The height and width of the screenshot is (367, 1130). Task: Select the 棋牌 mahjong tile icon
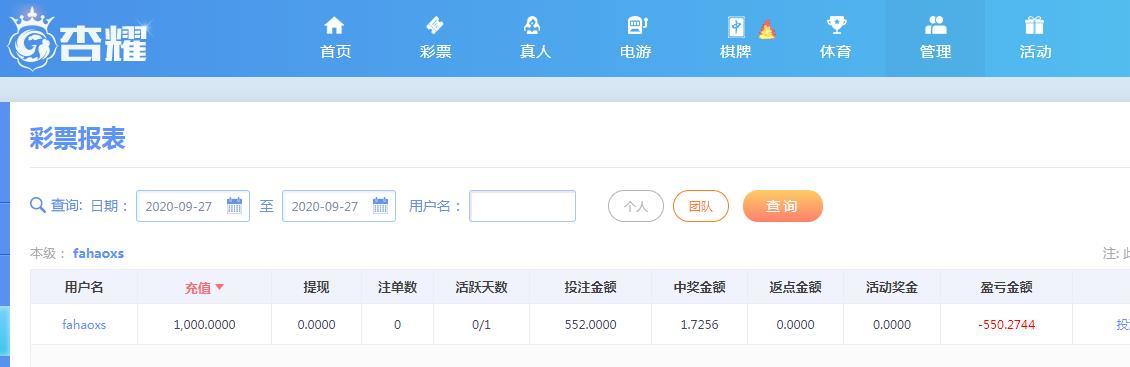[x=736, y=27]
